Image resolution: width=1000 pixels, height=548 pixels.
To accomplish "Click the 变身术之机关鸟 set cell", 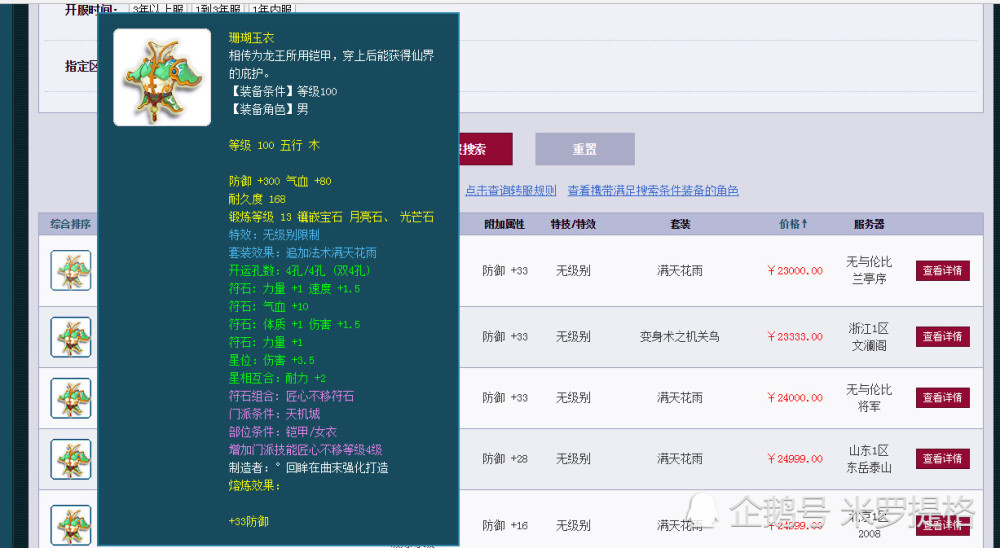I will tap(680, 337).
